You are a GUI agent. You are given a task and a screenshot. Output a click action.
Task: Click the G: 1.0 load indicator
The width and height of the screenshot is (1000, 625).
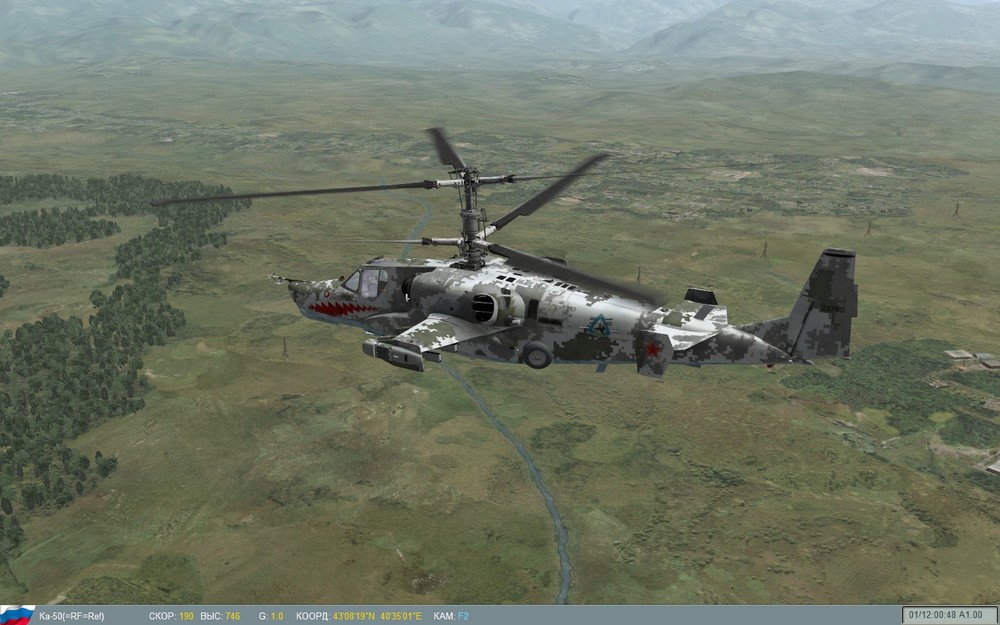point(269,612)
